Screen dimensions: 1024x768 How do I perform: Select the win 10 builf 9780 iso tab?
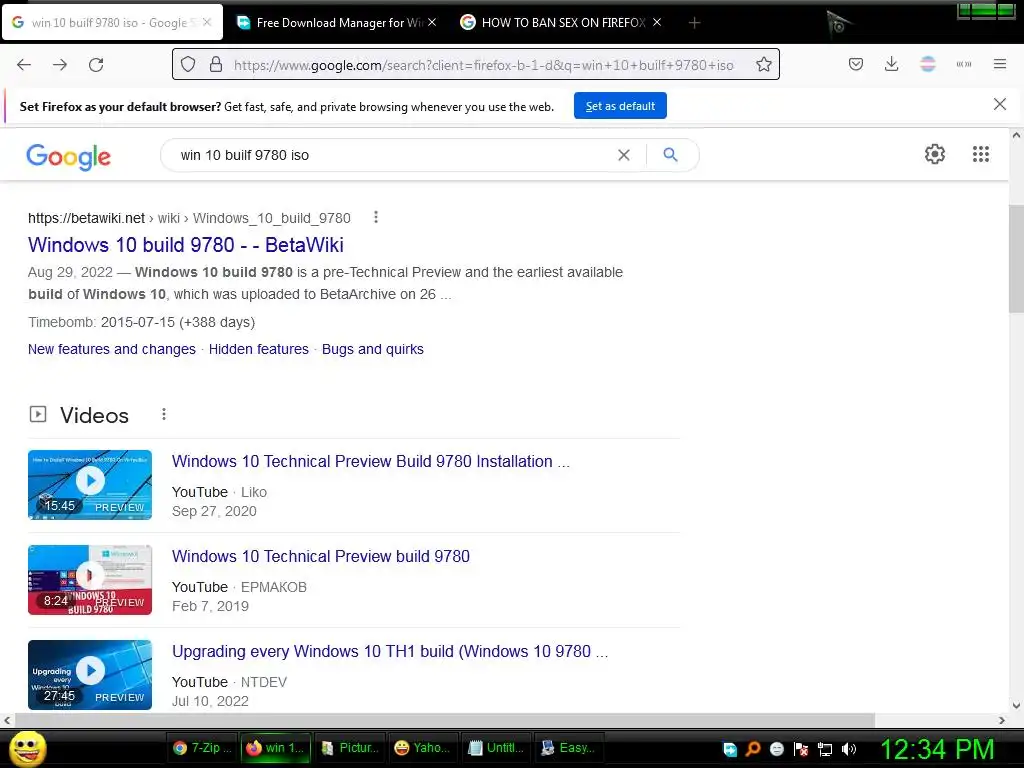(x=112, y=23)
